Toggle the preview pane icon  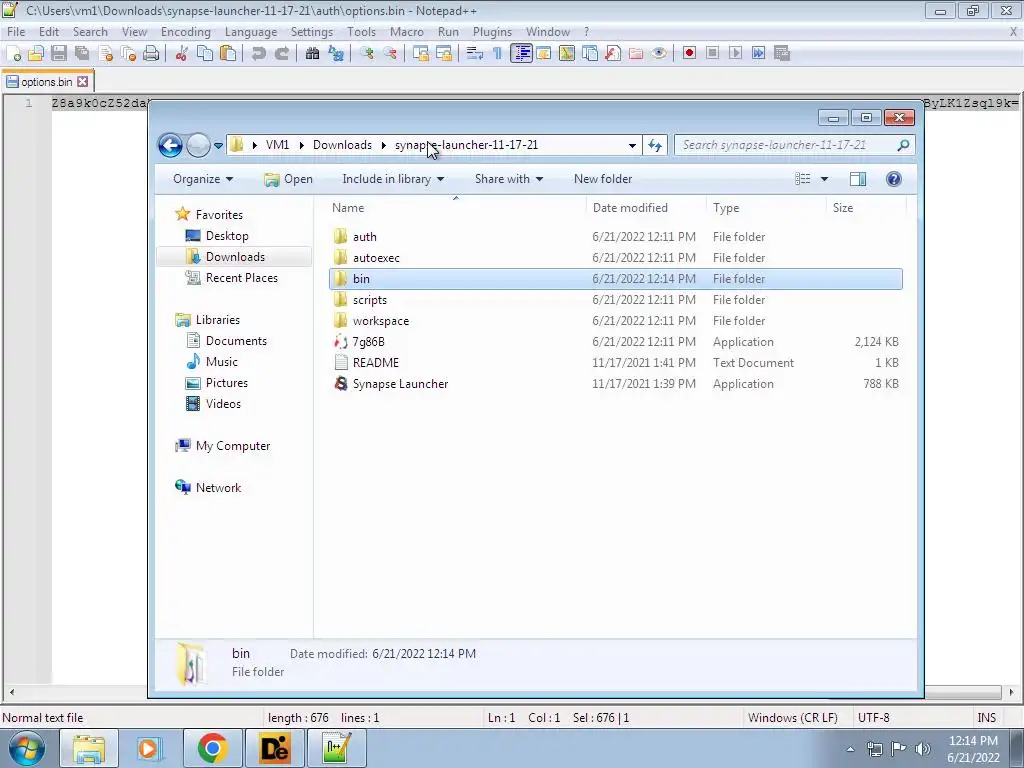pos(857,179)
